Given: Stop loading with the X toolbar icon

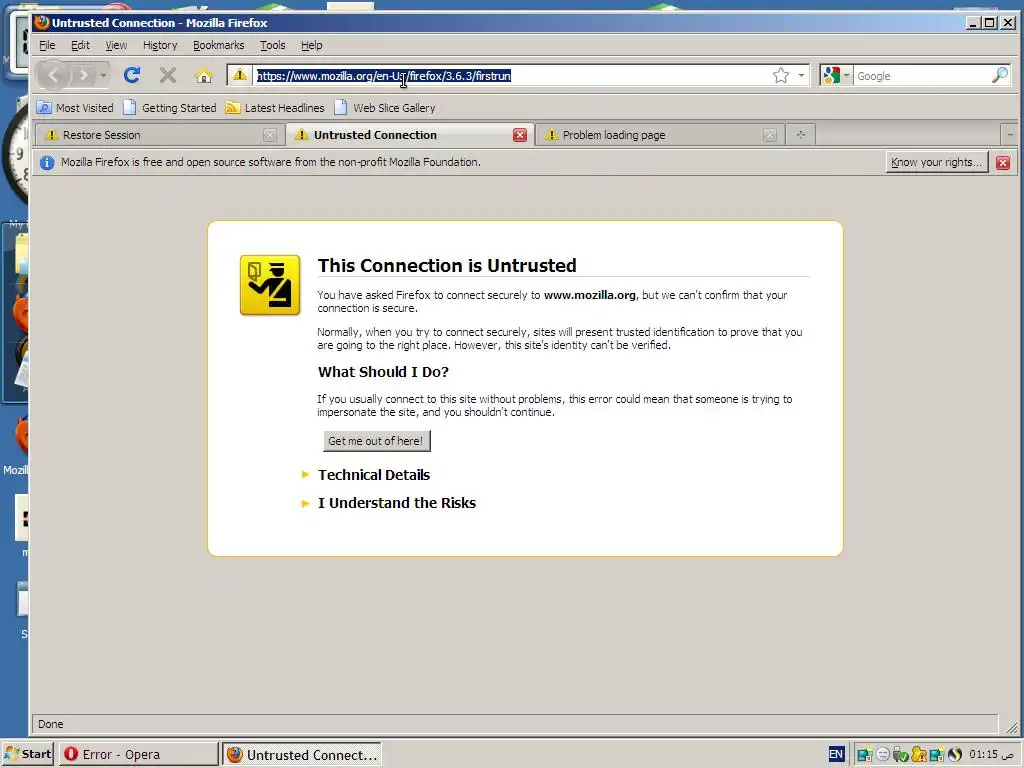Looking at the screenshot, I should click(x=168, y=76).
